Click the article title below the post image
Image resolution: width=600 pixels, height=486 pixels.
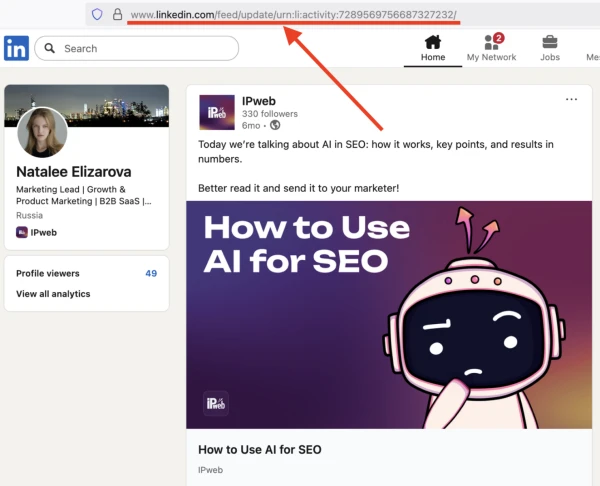point(259,450)
